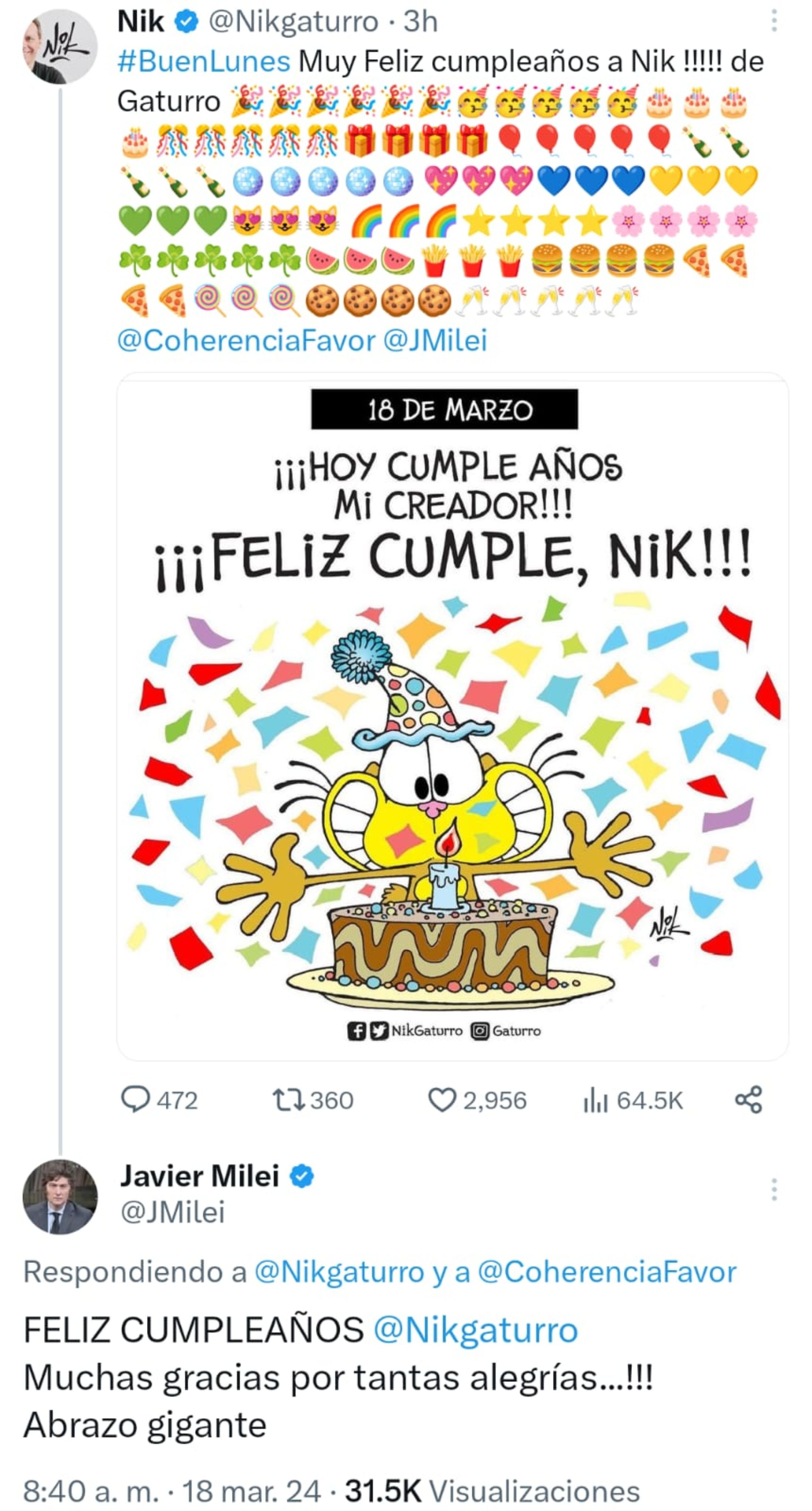Screen dimensions: 812x1511
Task: Open more options on Milei's reply
Action: [x=774, y=1189]
